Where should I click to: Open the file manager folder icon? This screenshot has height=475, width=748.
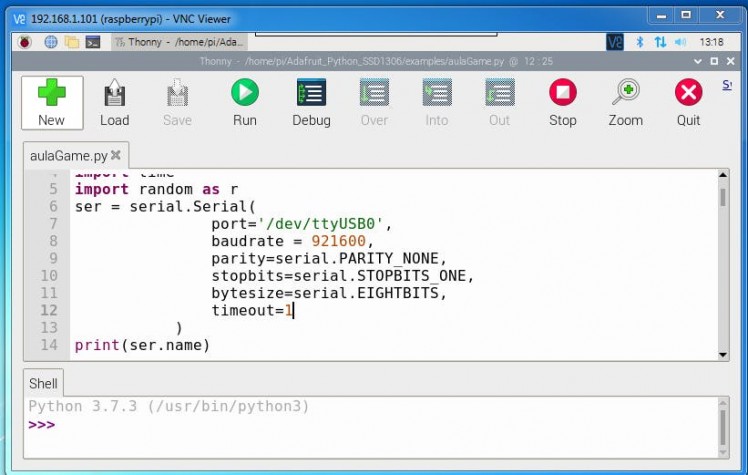point(72,42)
